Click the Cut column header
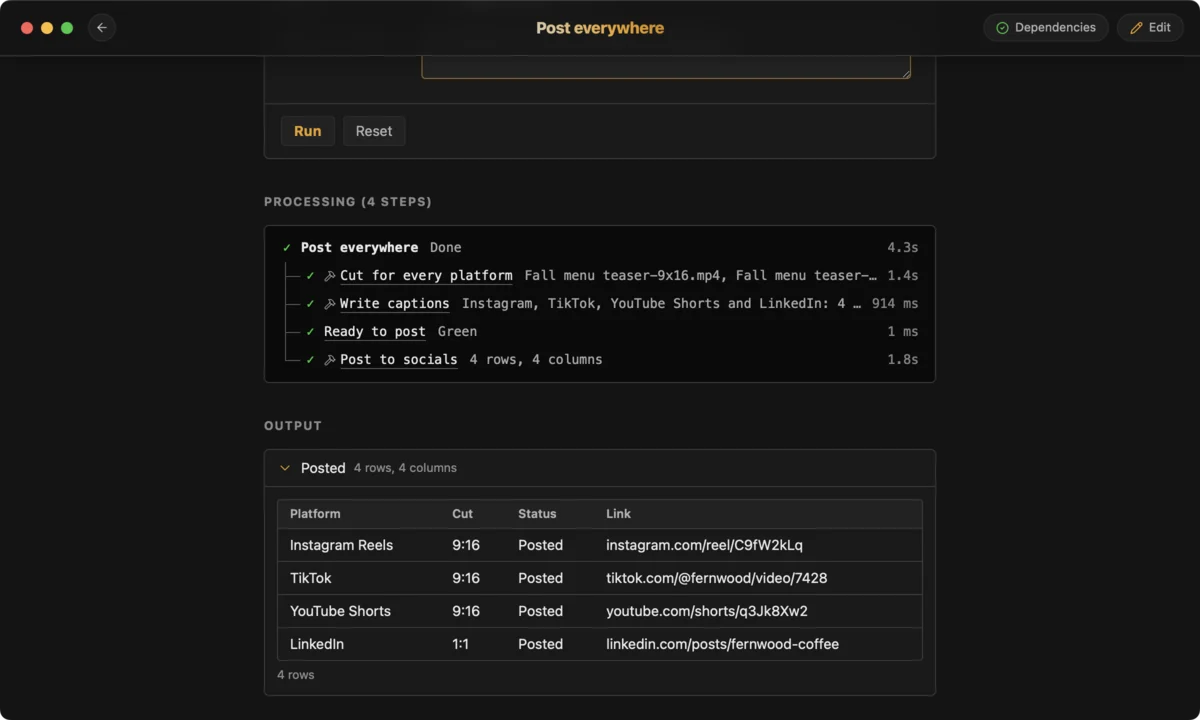This screenshot has width=1200, height=720. (x=462, y=513)
